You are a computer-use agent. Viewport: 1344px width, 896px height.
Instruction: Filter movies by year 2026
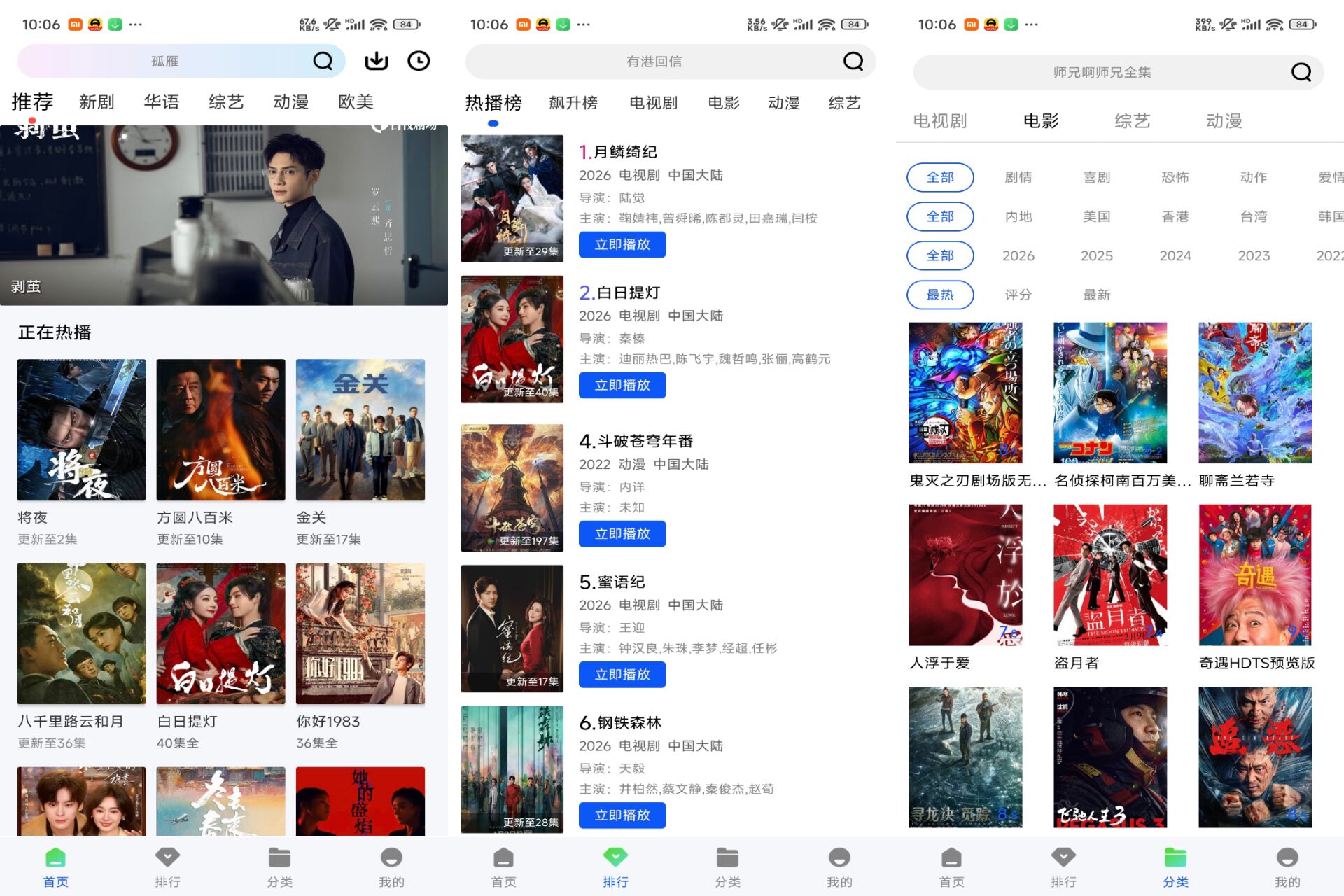(x=1018, y=255)
